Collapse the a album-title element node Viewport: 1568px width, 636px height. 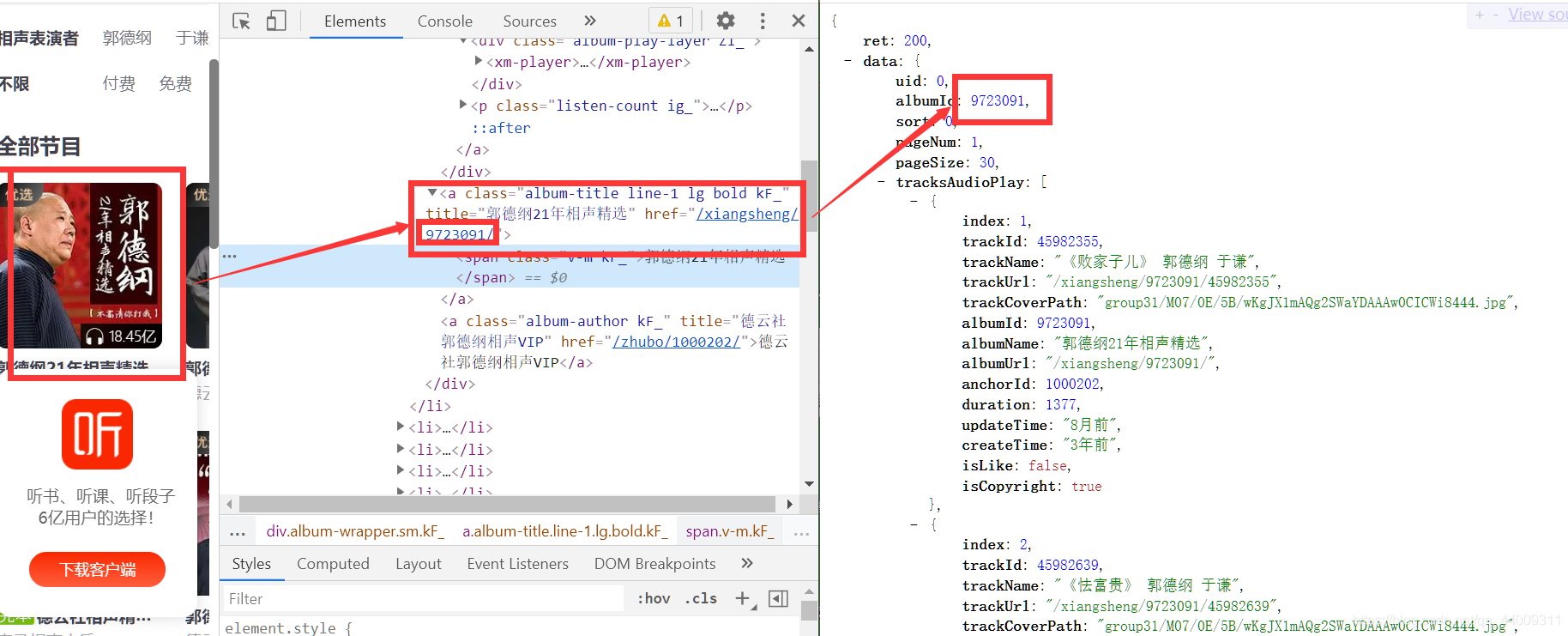[432, 193]
